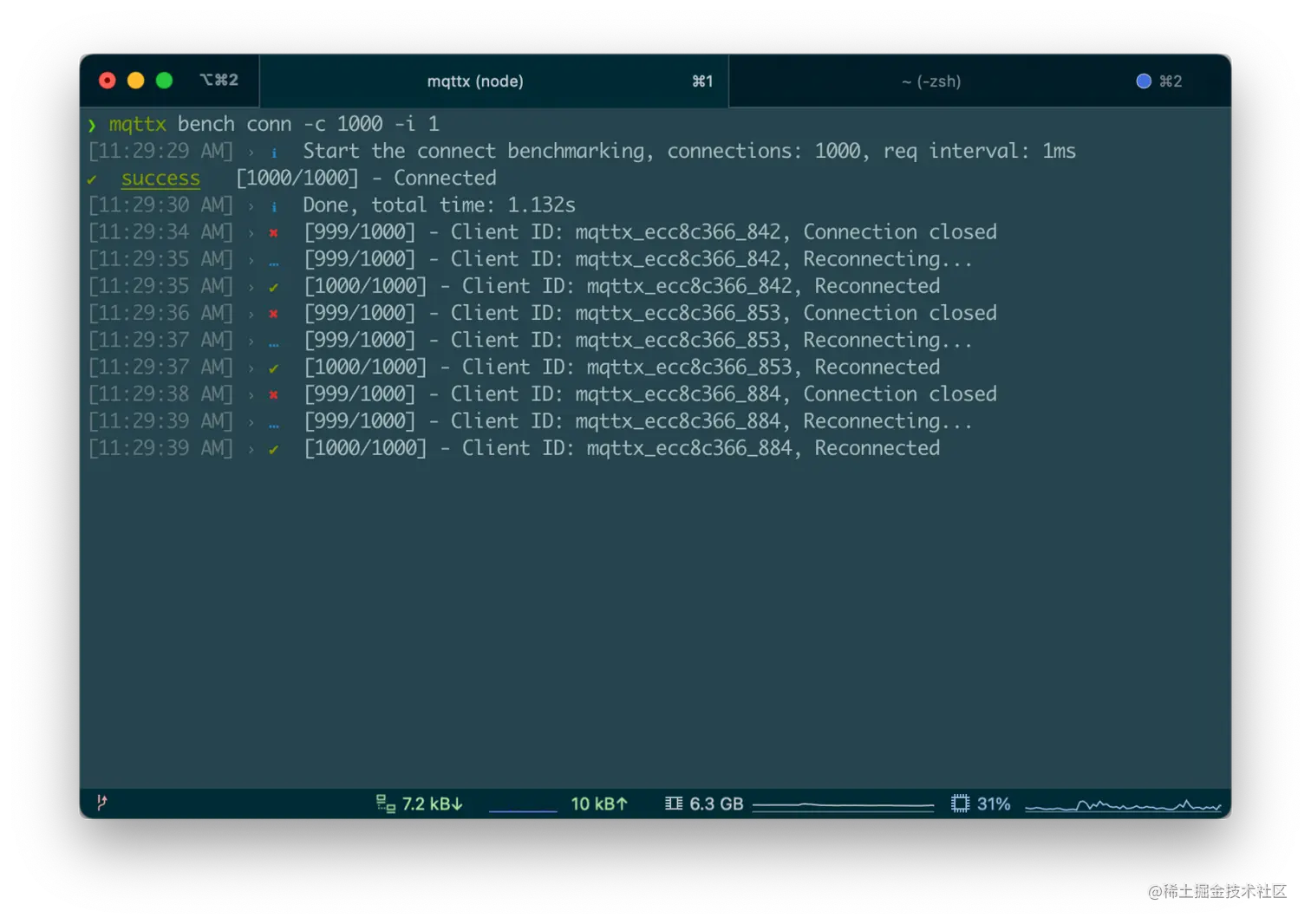1311x924 pixels.
Task: Click 'mqttx_ecc8c366_884, Reconnected' text
Action: (763, 448)
